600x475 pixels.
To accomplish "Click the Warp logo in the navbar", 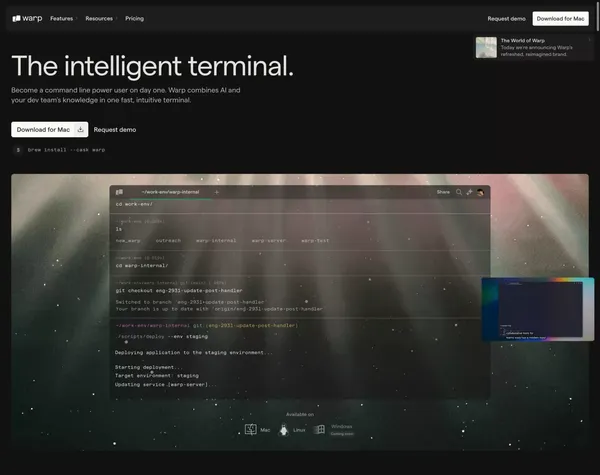I will pyautogui.click(x=27, y=18).
